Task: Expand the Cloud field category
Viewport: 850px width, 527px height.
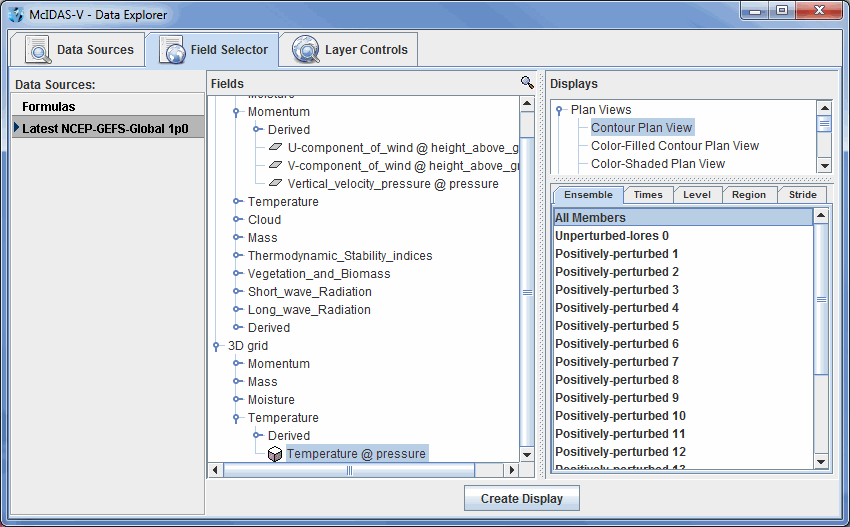Action: tap(237, 220)
